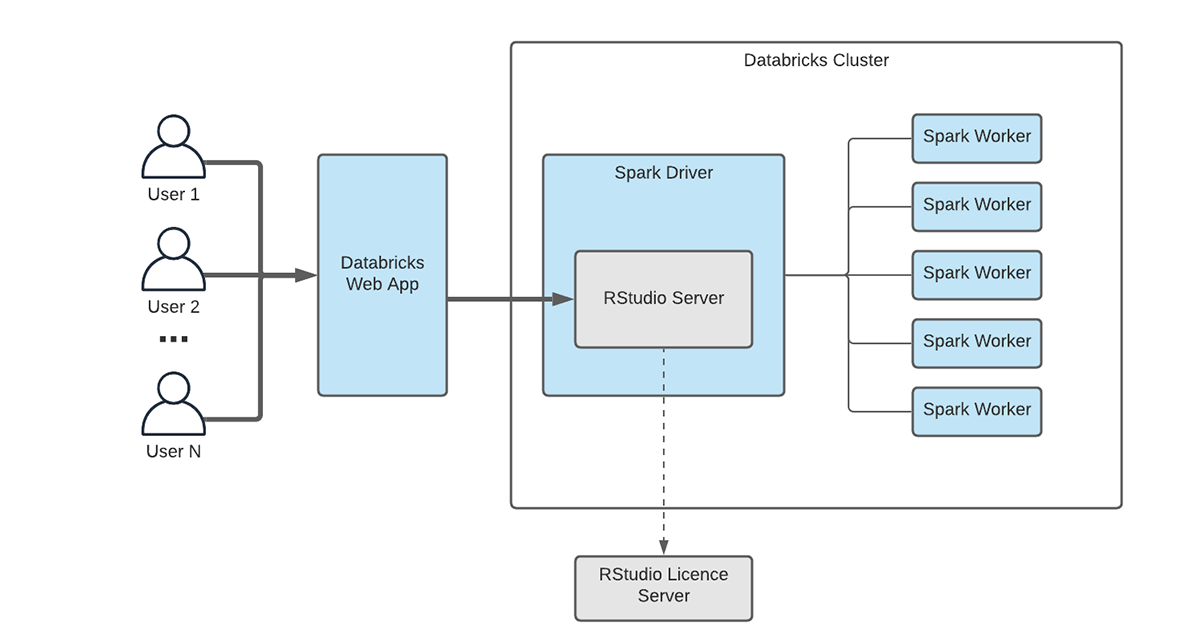Click the 'Spark Driver' heading text

664,173
